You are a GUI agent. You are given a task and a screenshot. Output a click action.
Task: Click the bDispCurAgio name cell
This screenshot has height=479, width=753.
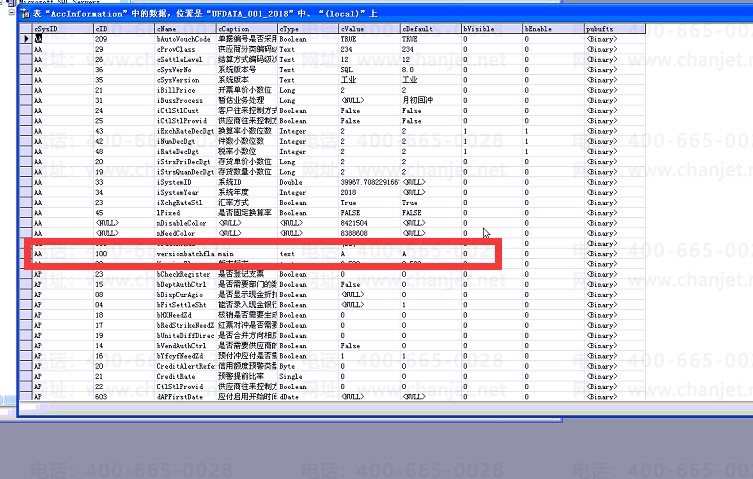[186, 295]
